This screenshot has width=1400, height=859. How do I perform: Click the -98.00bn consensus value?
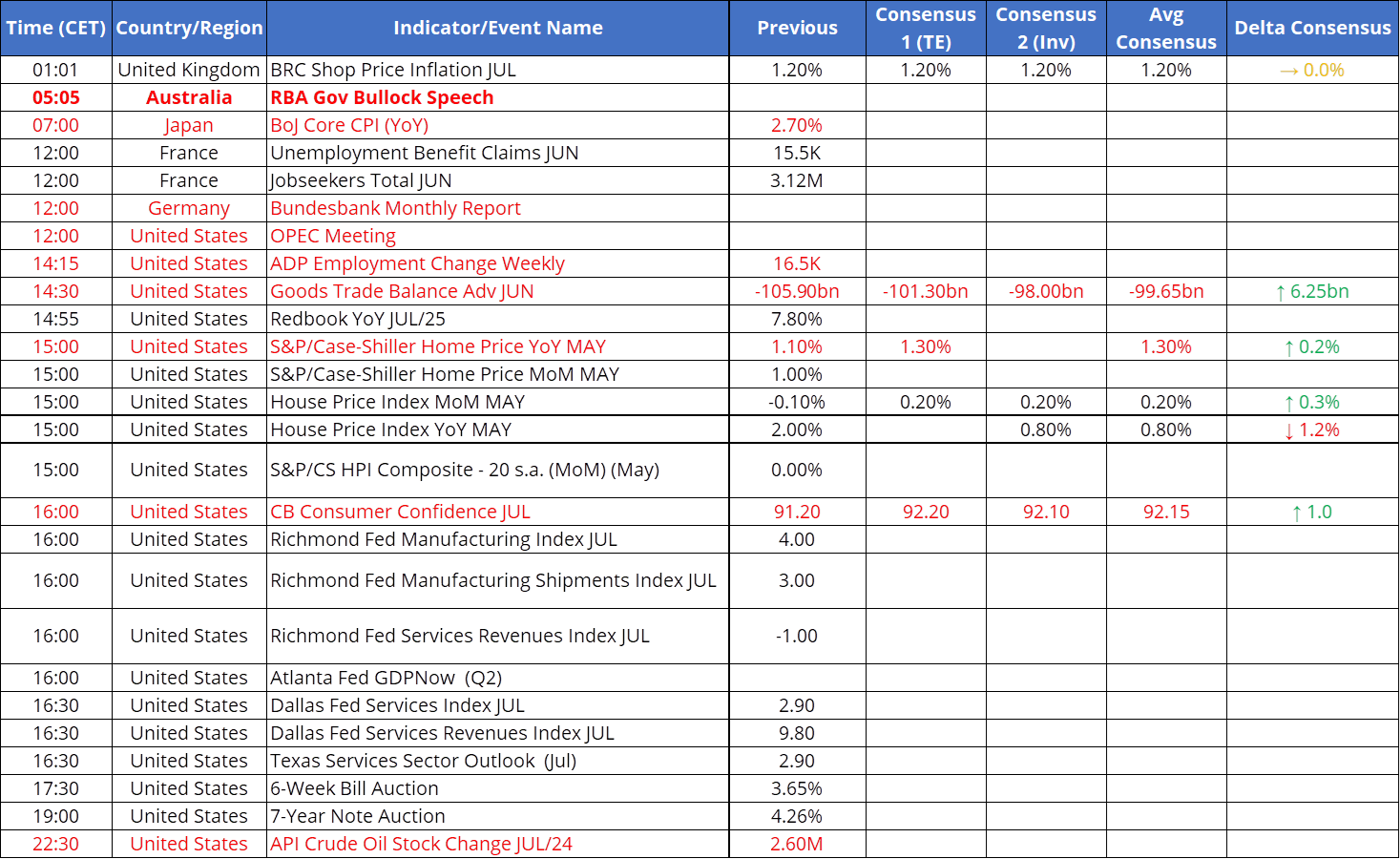1046,291
